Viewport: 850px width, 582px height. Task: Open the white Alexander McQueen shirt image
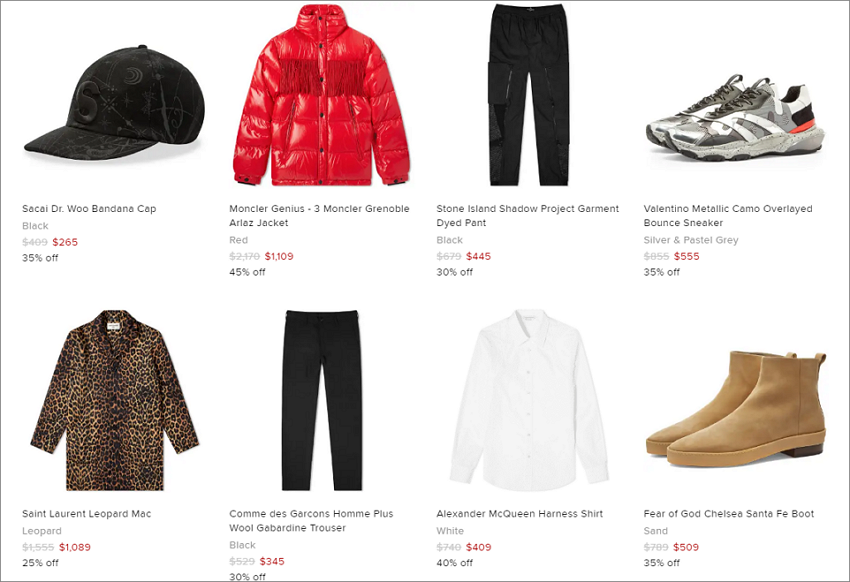pyautogui.click(x=529, y=397)
